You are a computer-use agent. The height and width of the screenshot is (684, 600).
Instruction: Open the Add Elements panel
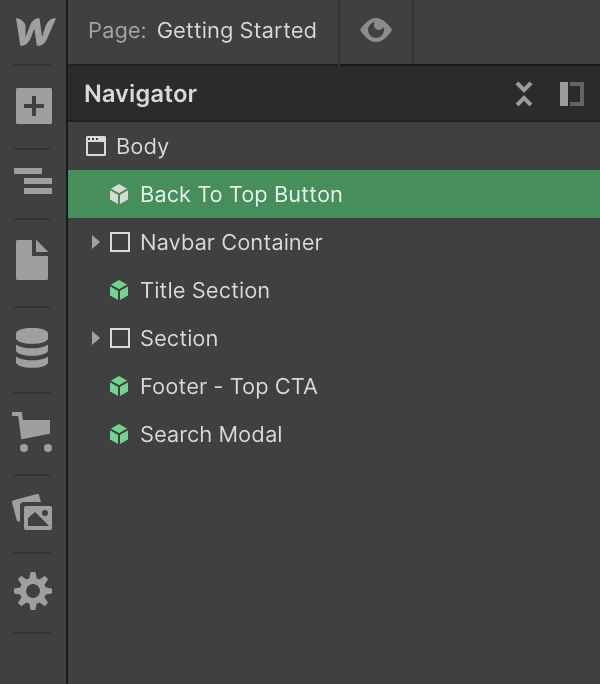tap(33, 105)
